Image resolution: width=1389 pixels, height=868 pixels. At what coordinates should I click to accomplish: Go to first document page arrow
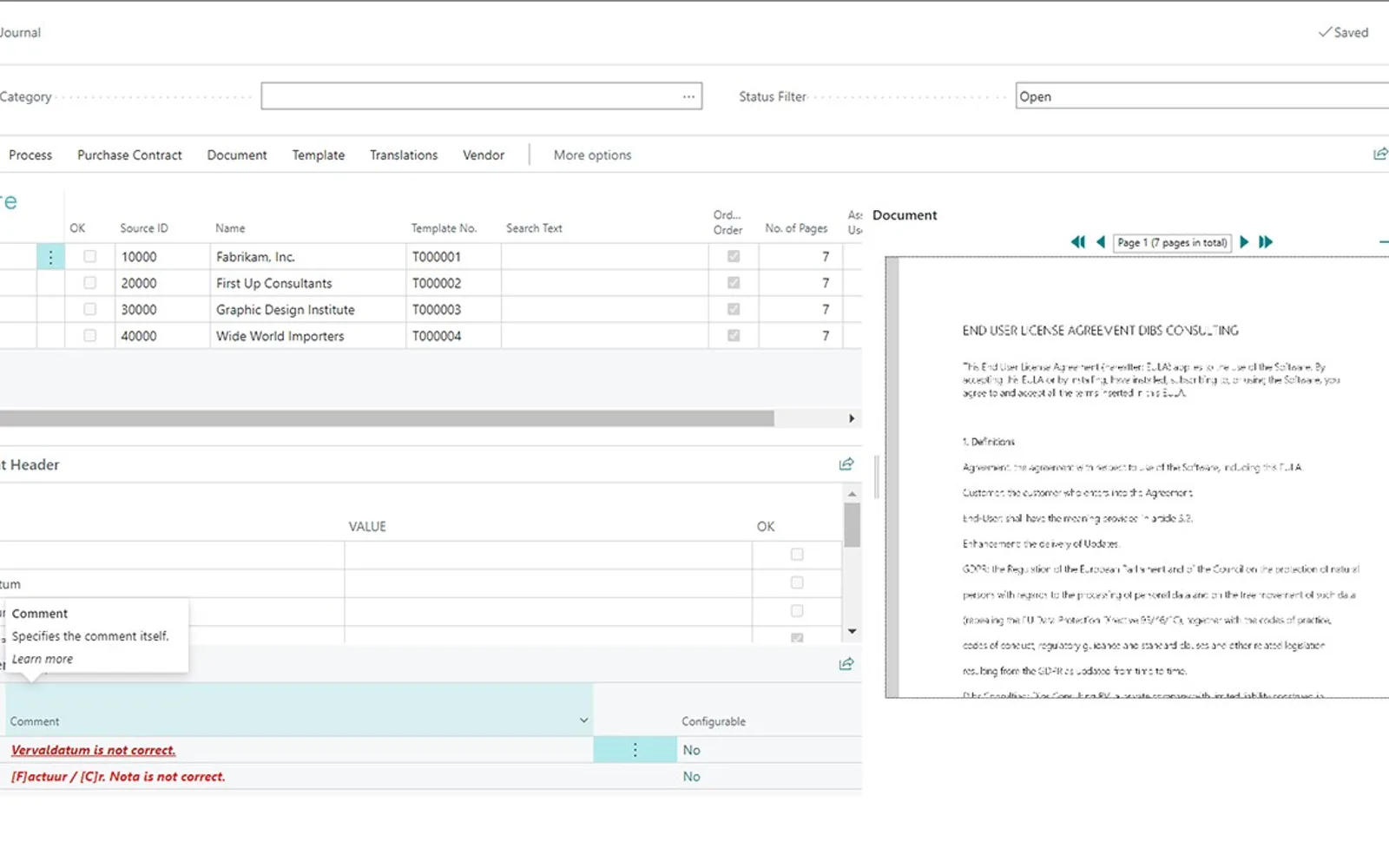1077,242
